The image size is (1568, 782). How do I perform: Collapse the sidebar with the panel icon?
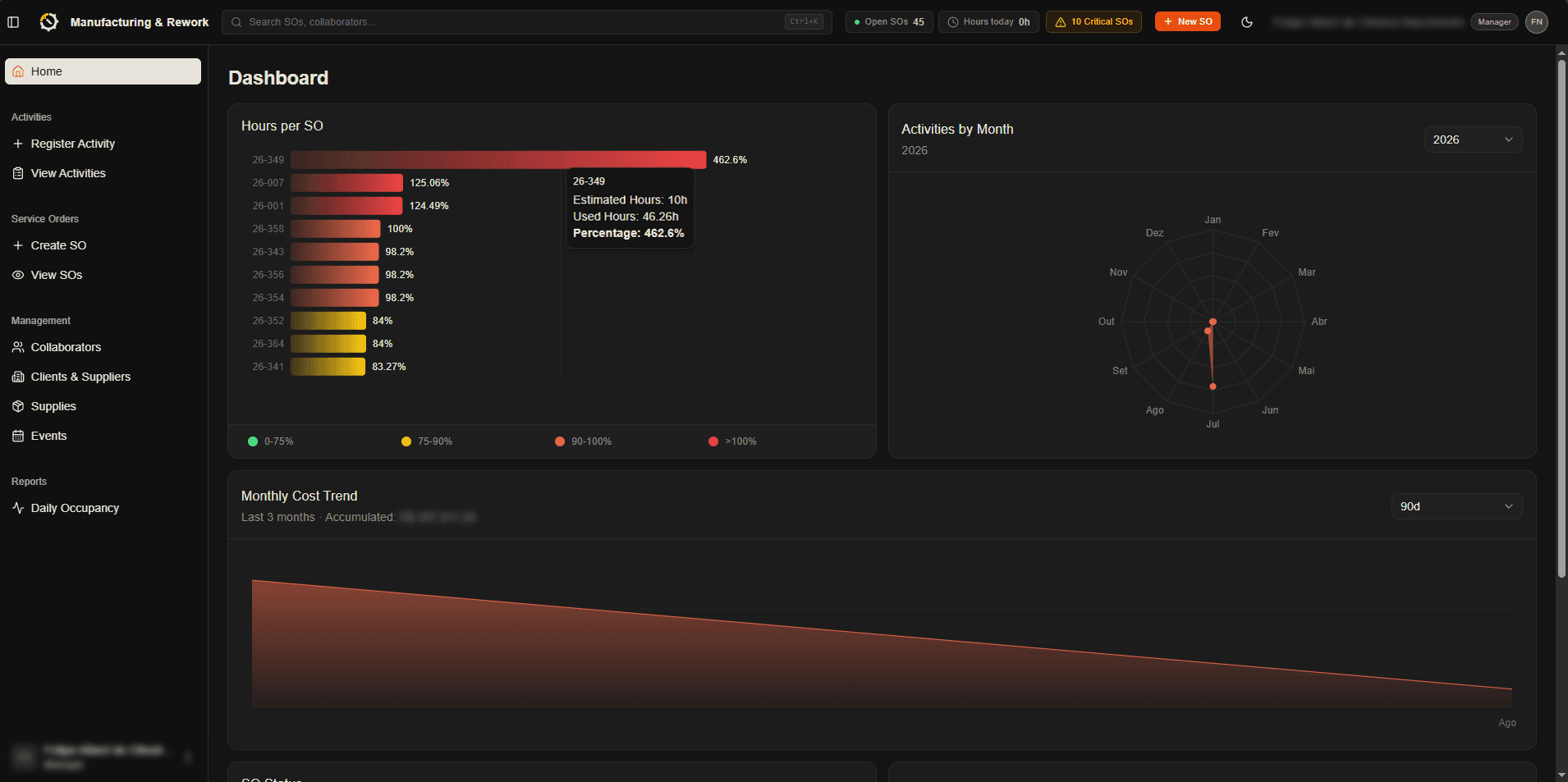click(x=13, y=22)
